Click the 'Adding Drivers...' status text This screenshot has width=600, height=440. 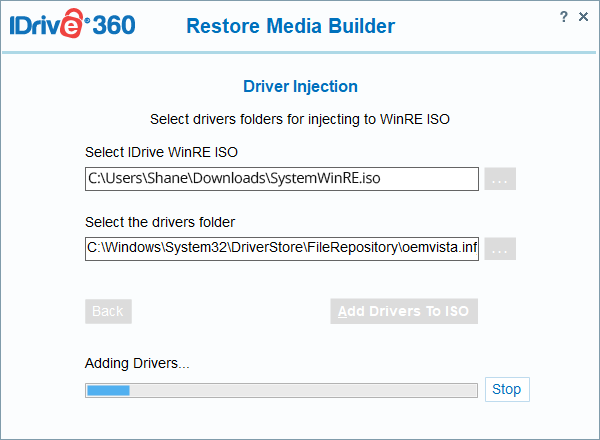tap(137, 363)
